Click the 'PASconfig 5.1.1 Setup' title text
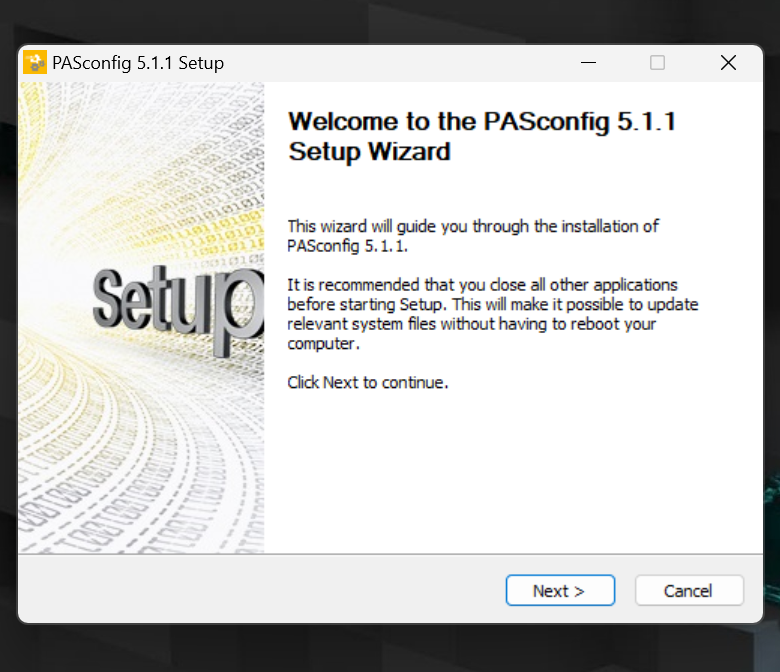Image resolution: width=780 pixels, height=672 pixels. 138,63
